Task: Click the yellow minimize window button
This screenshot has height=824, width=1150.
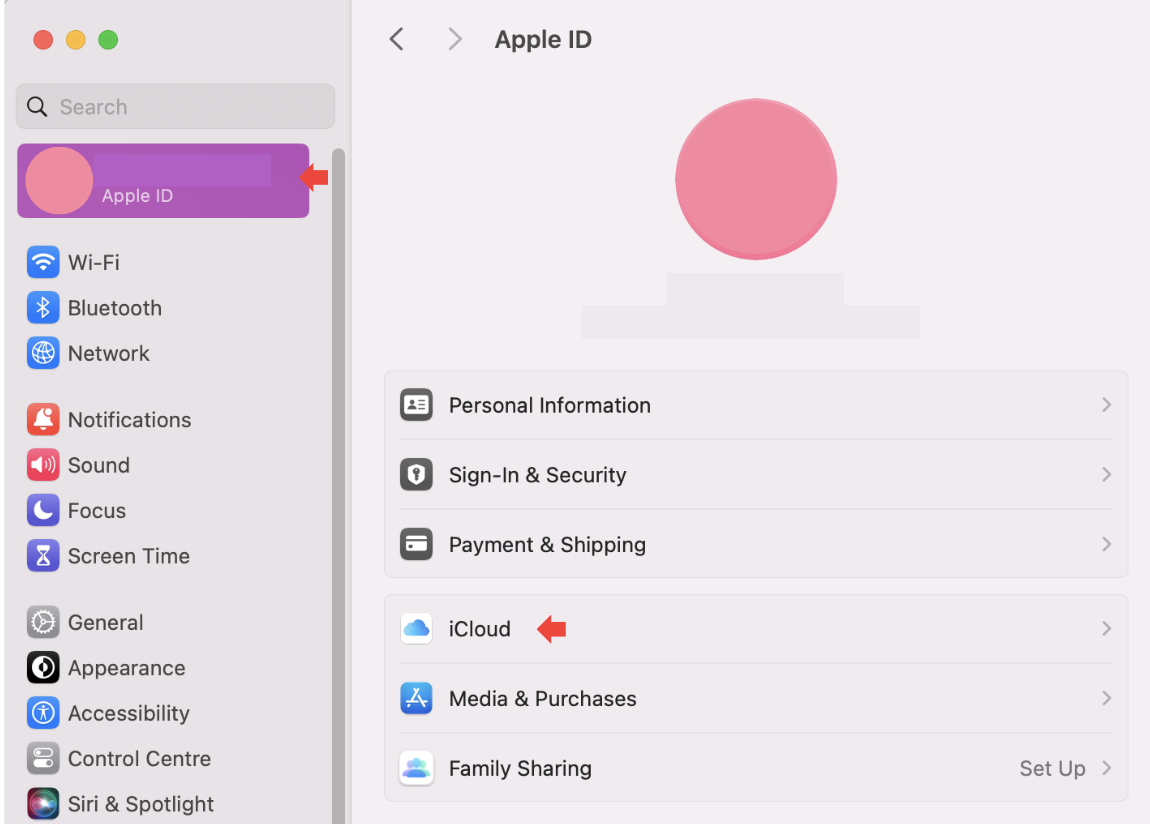Action: (76, 40)
